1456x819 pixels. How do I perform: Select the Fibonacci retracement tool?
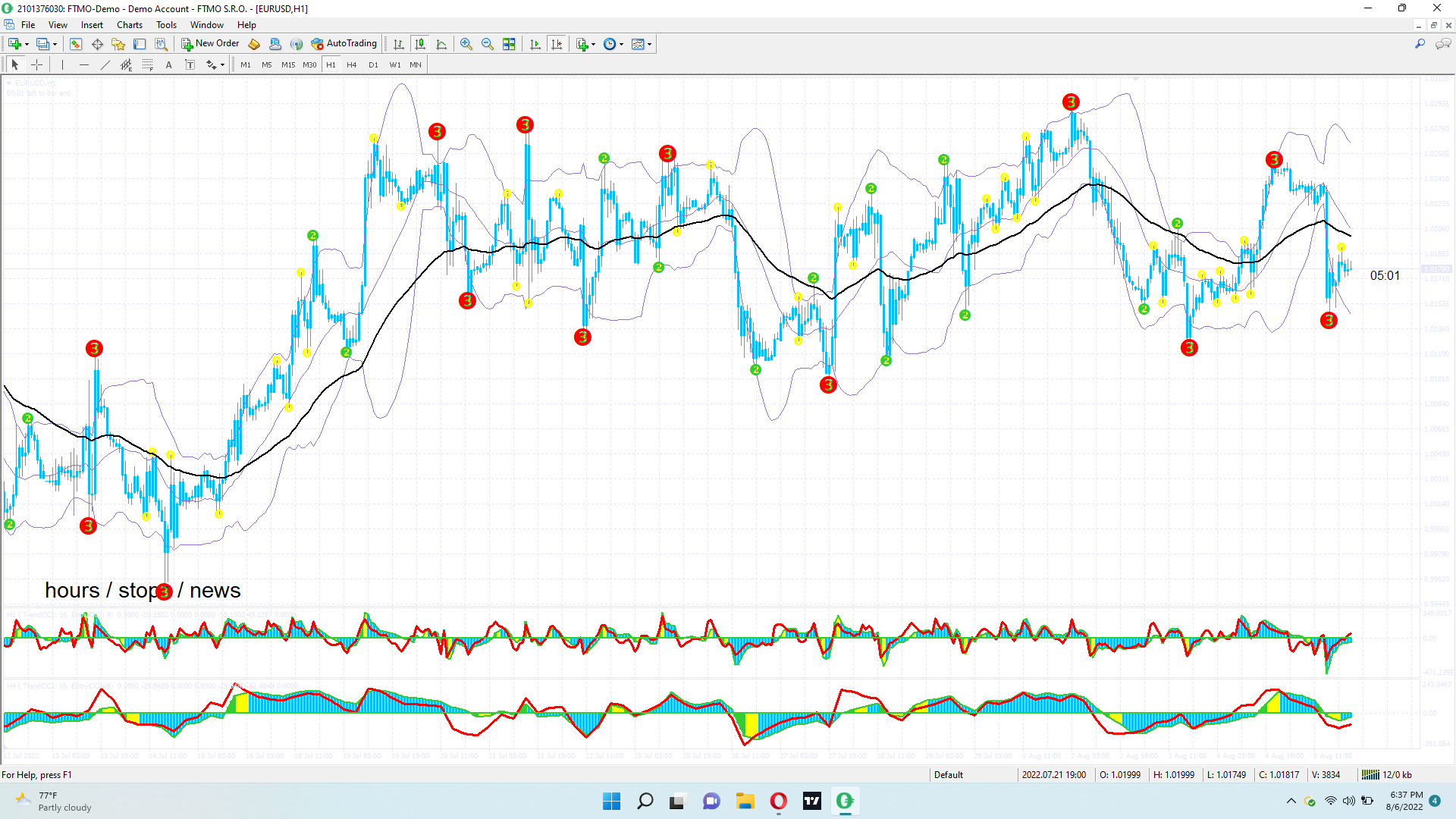tap(148, 65)
